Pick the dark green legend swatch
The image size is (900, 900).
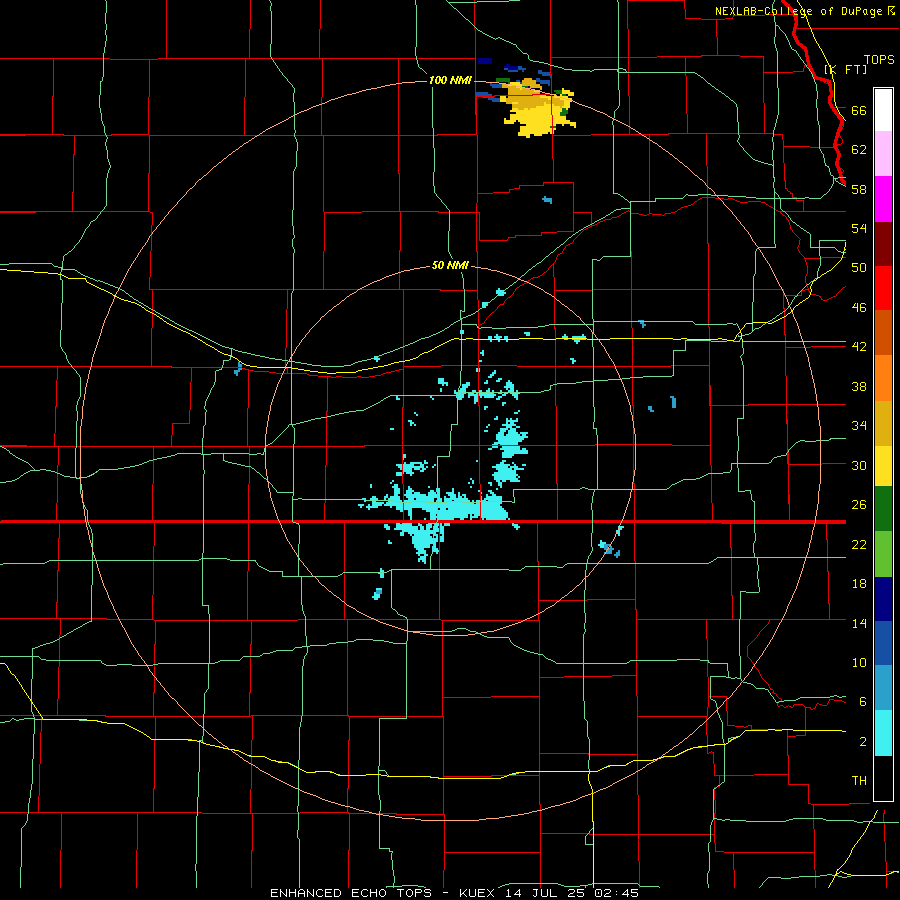(883, 509)
